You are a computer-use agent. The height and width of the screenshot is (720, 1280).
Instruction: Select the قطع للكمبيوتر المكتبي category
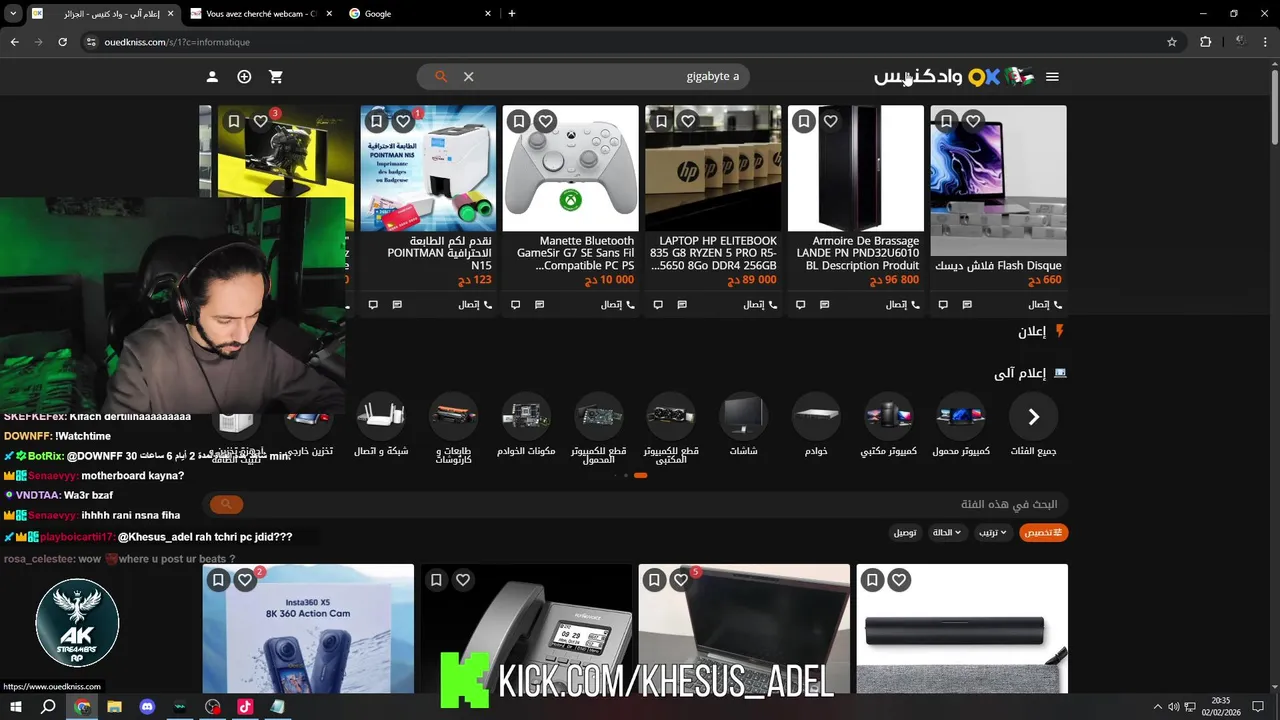tap(671, 430)
